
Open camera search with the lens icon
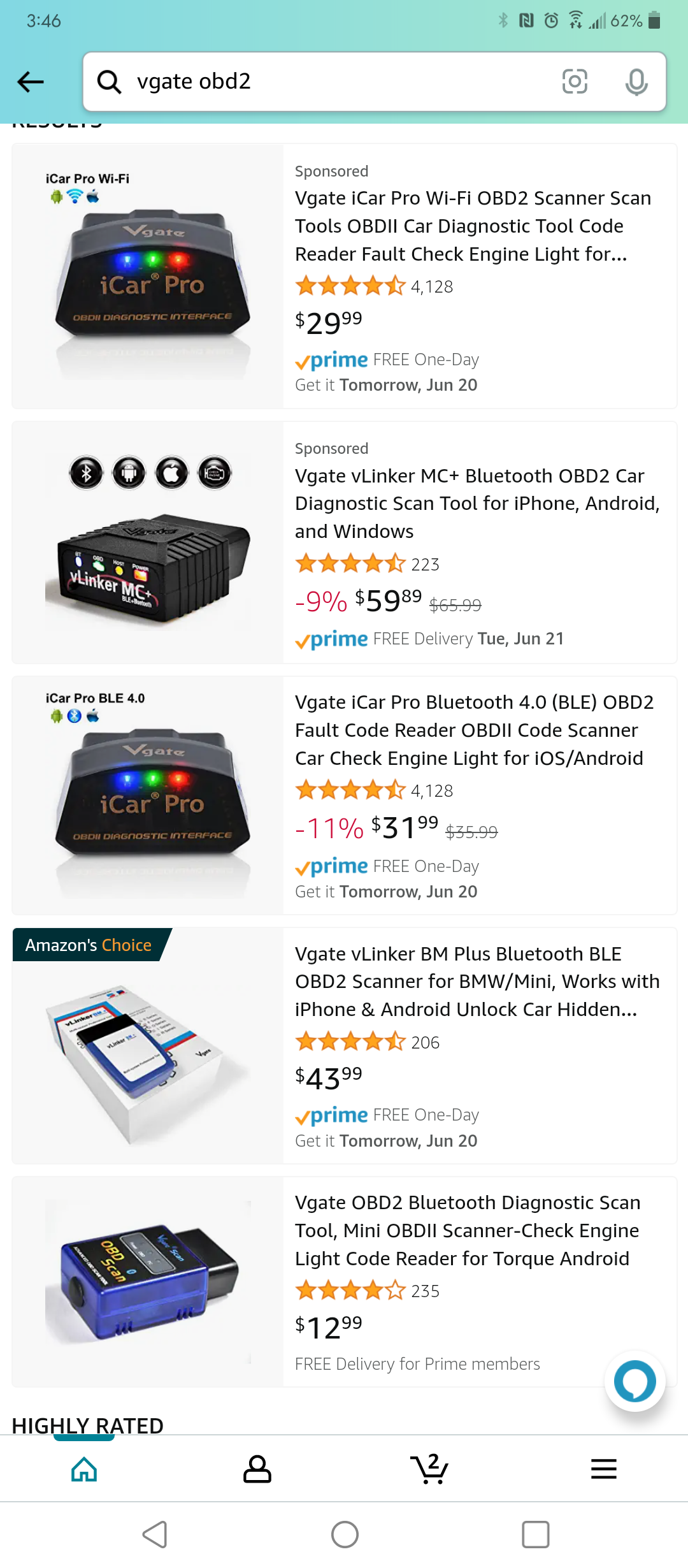coord(575,82)
